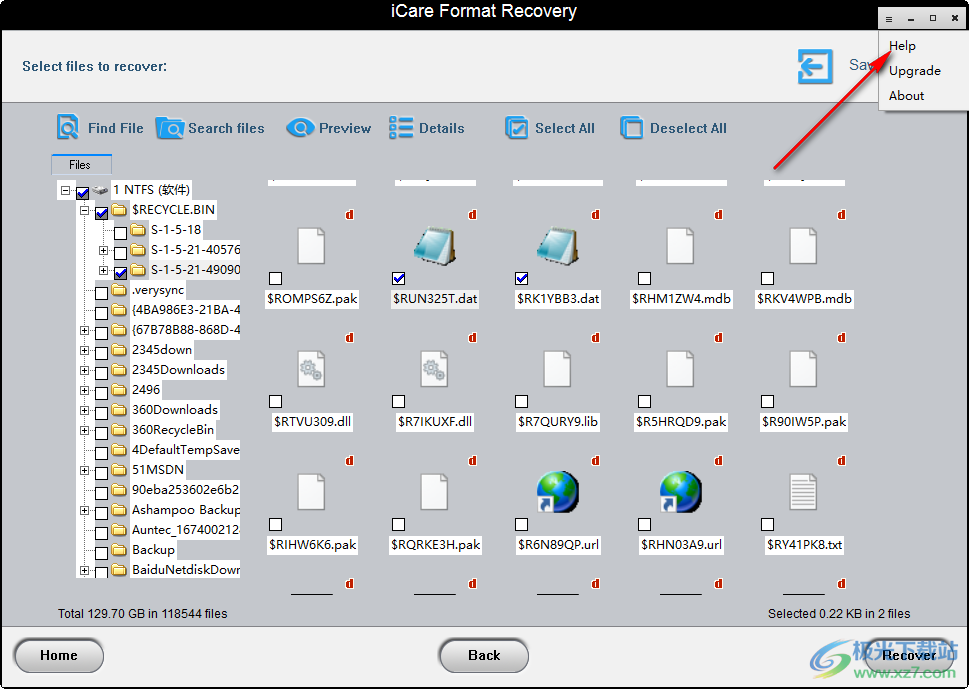Click the Preview eye icon

pyautogui.click(x=300, y=128)
